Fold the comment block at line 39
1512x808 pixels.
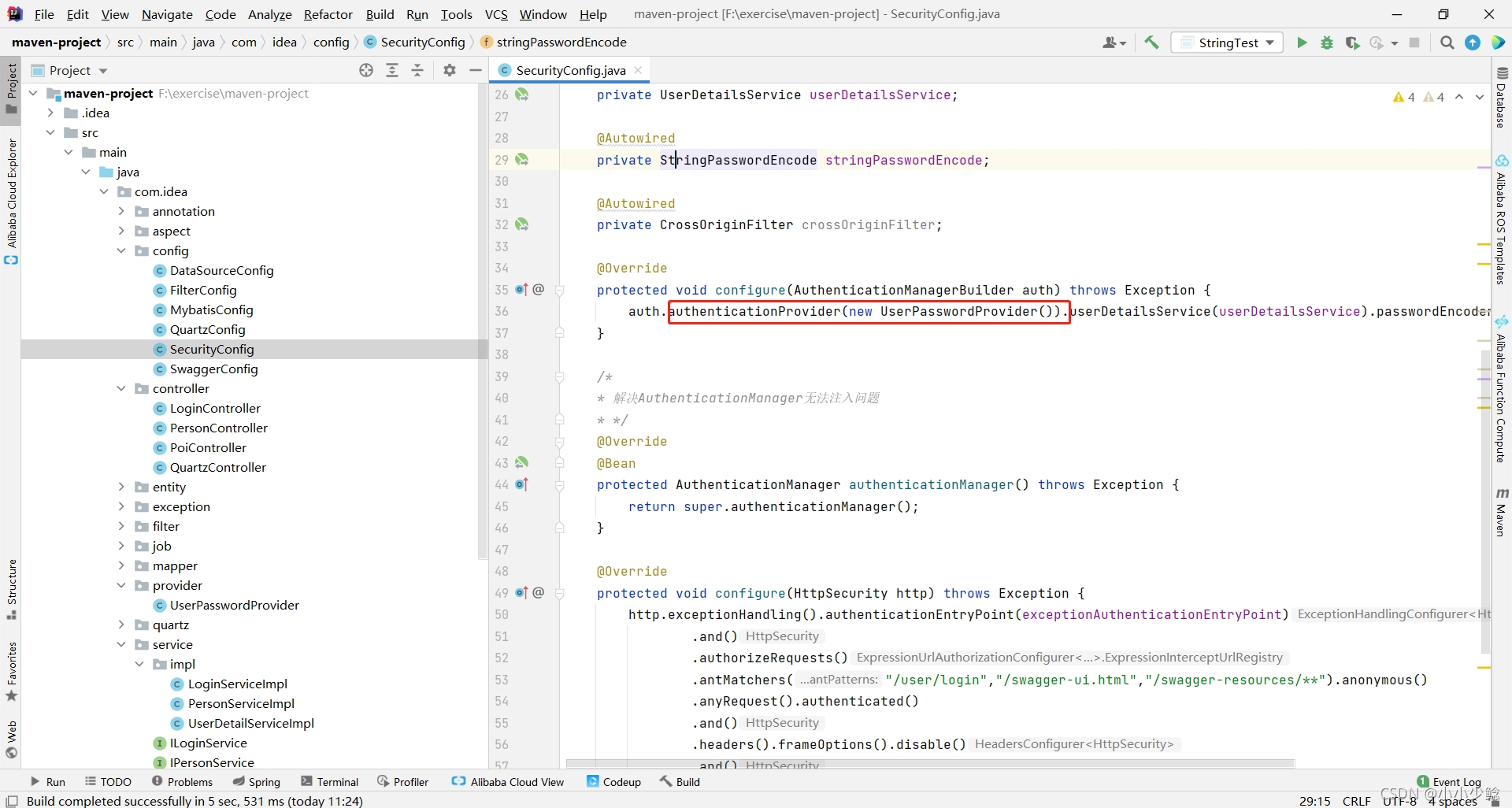(560, 377)
